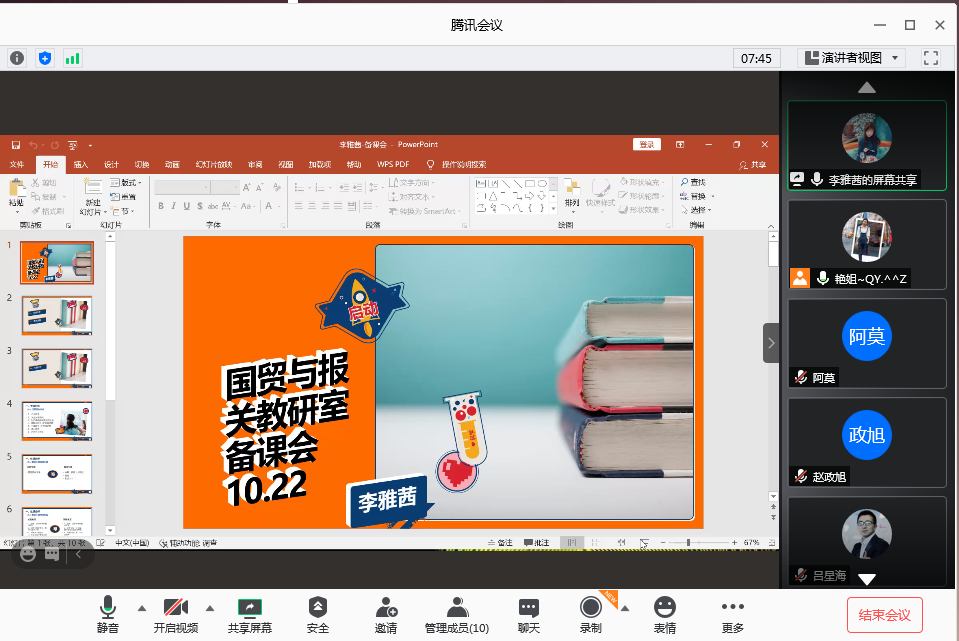
Task: Expand the audio options arrow beside 静音
Action: 141,607
